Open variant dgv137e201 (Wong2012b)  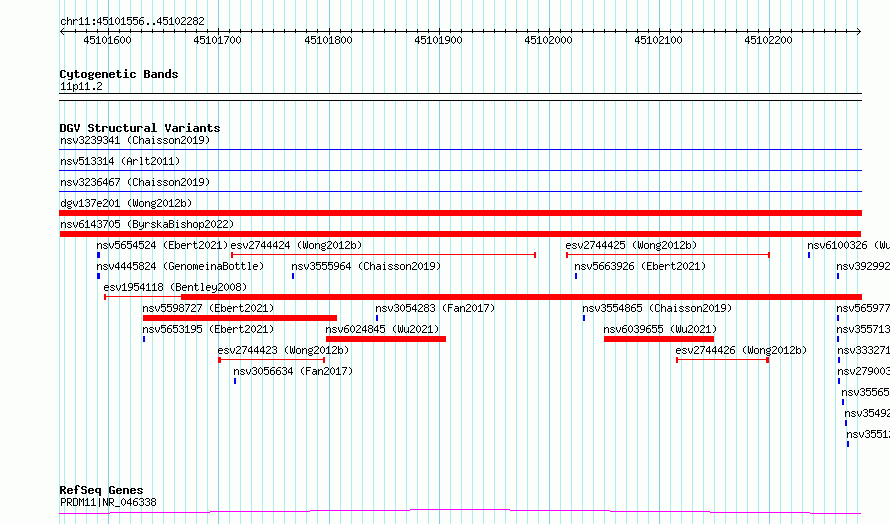click(x=126, y=203)
